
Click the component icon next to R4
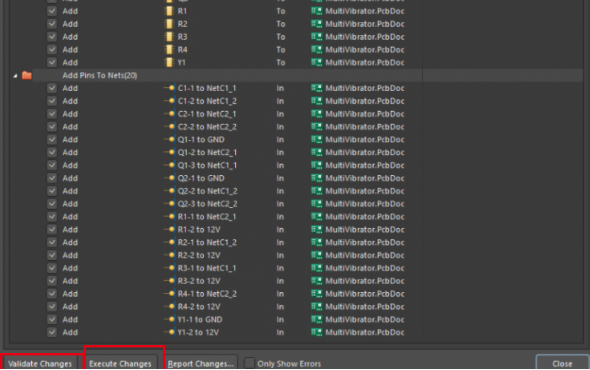tap(169, 50)
